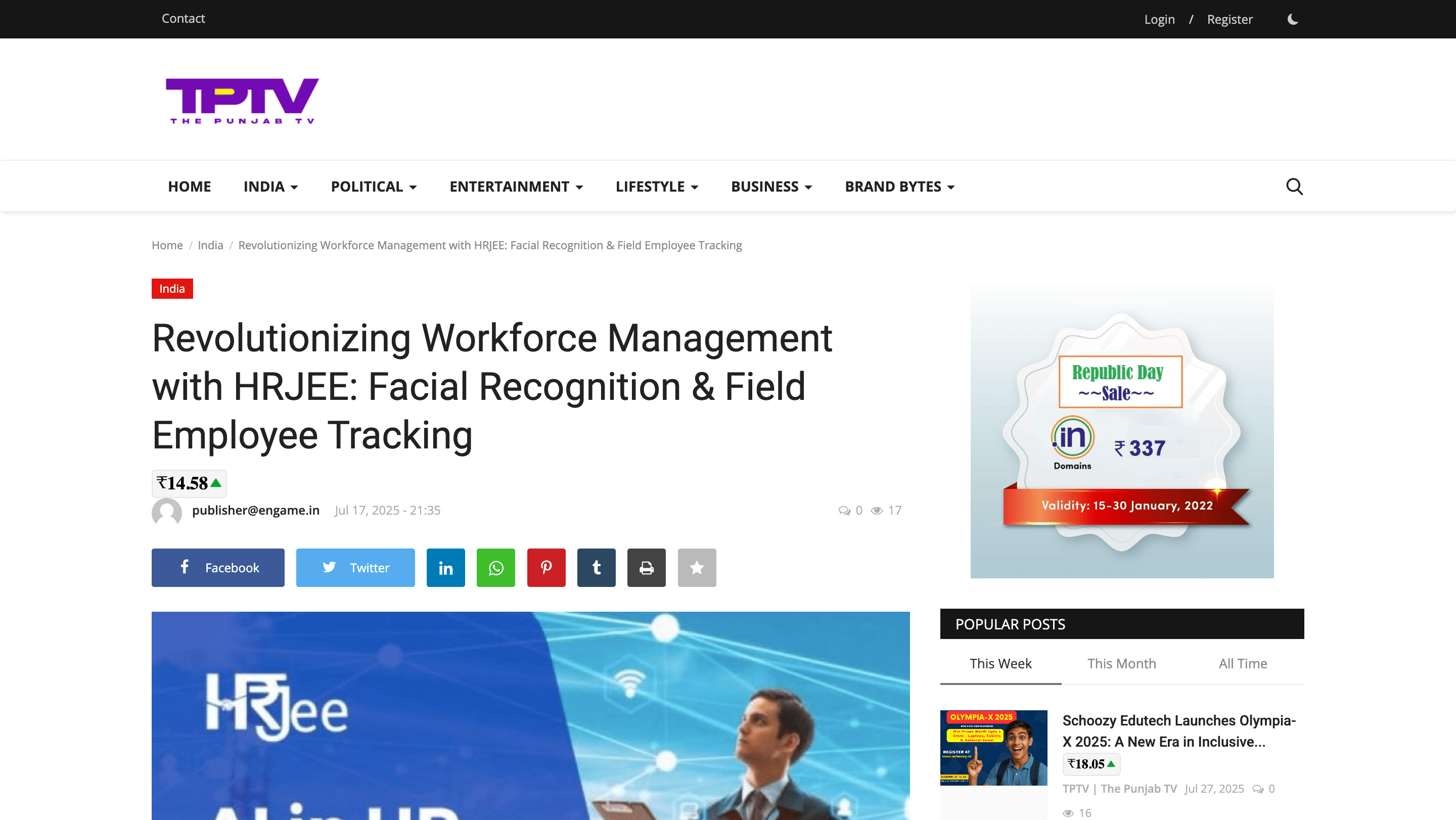Share article on LinkedIn

coord(445,567)
